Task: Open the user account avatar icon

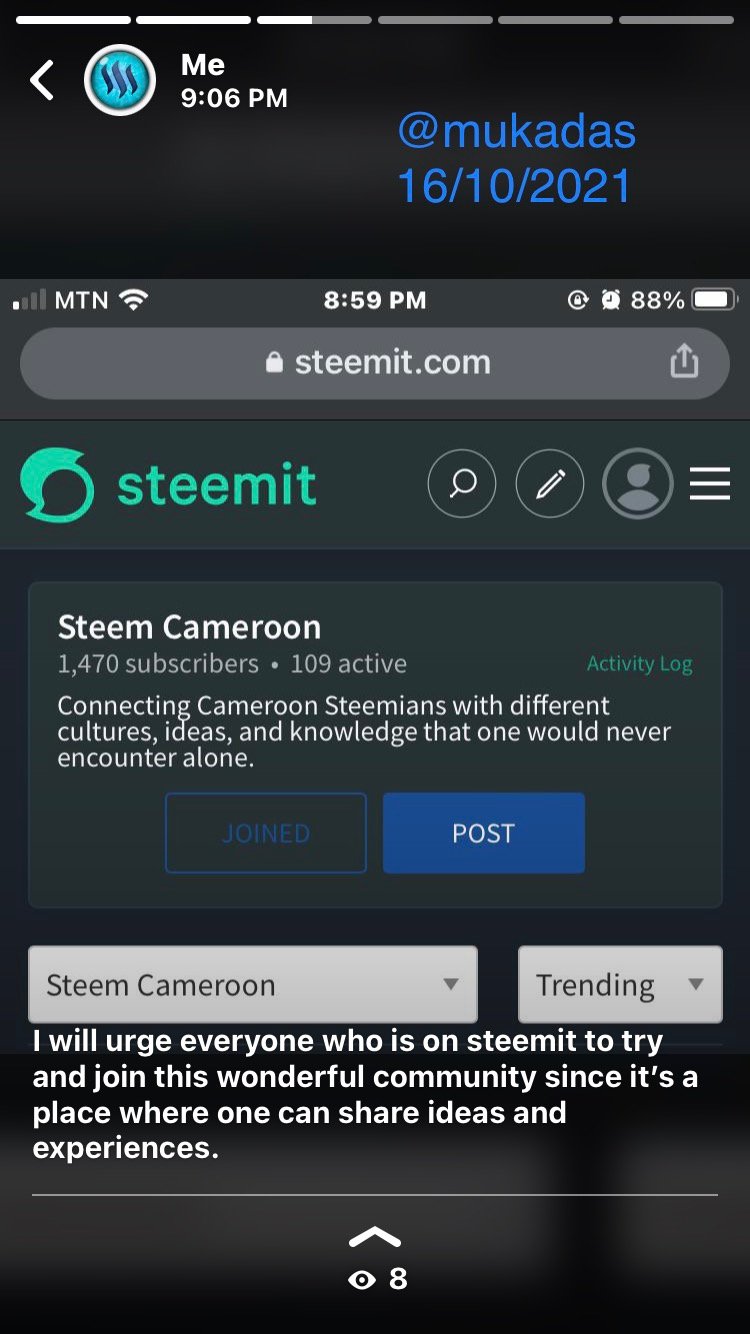Action: point(637,484)
